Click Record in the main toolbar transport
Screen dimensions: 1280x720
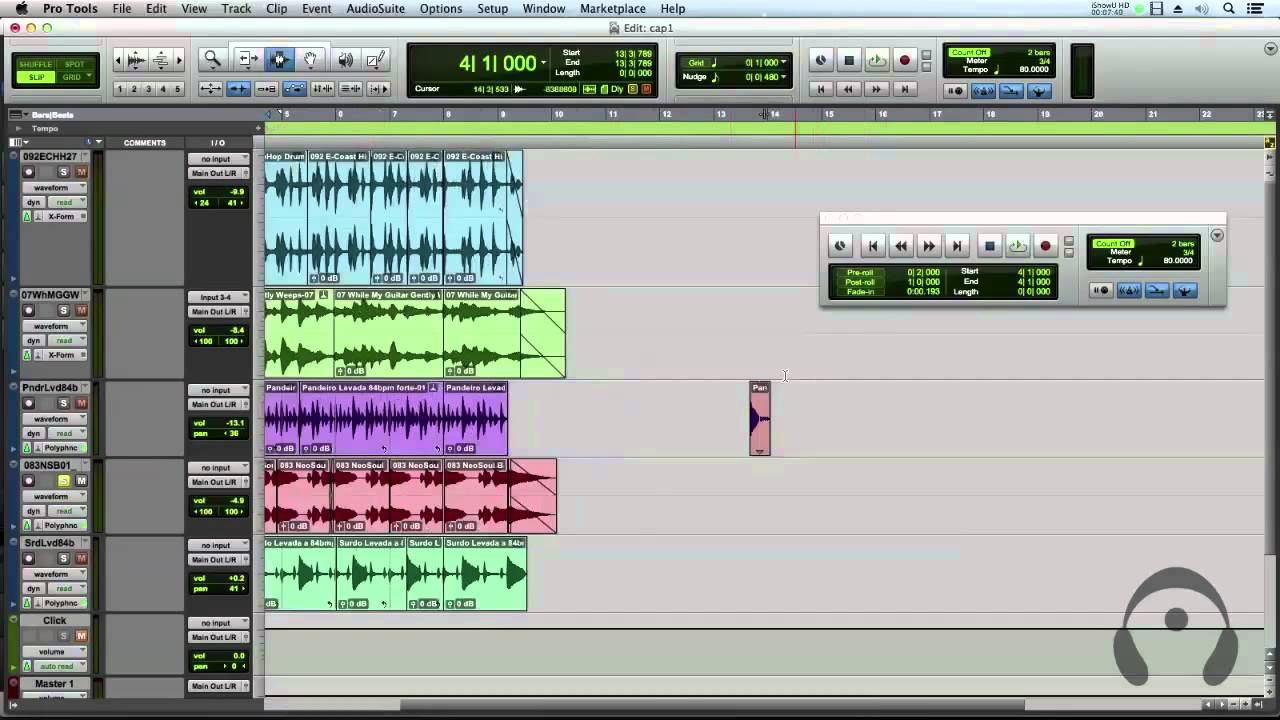[905, 61]
